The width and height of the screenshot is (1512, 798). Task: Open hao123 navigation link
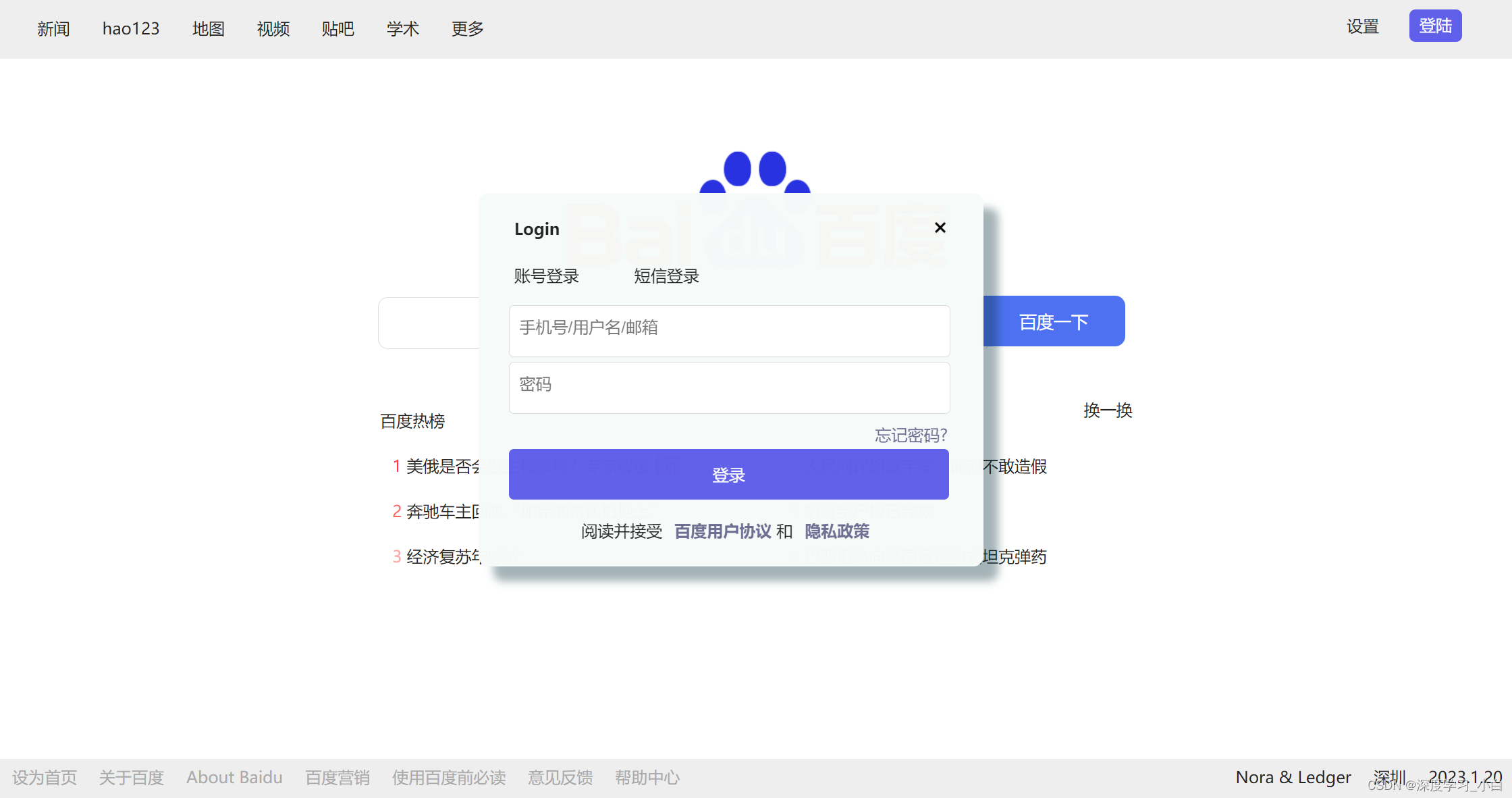131,29
